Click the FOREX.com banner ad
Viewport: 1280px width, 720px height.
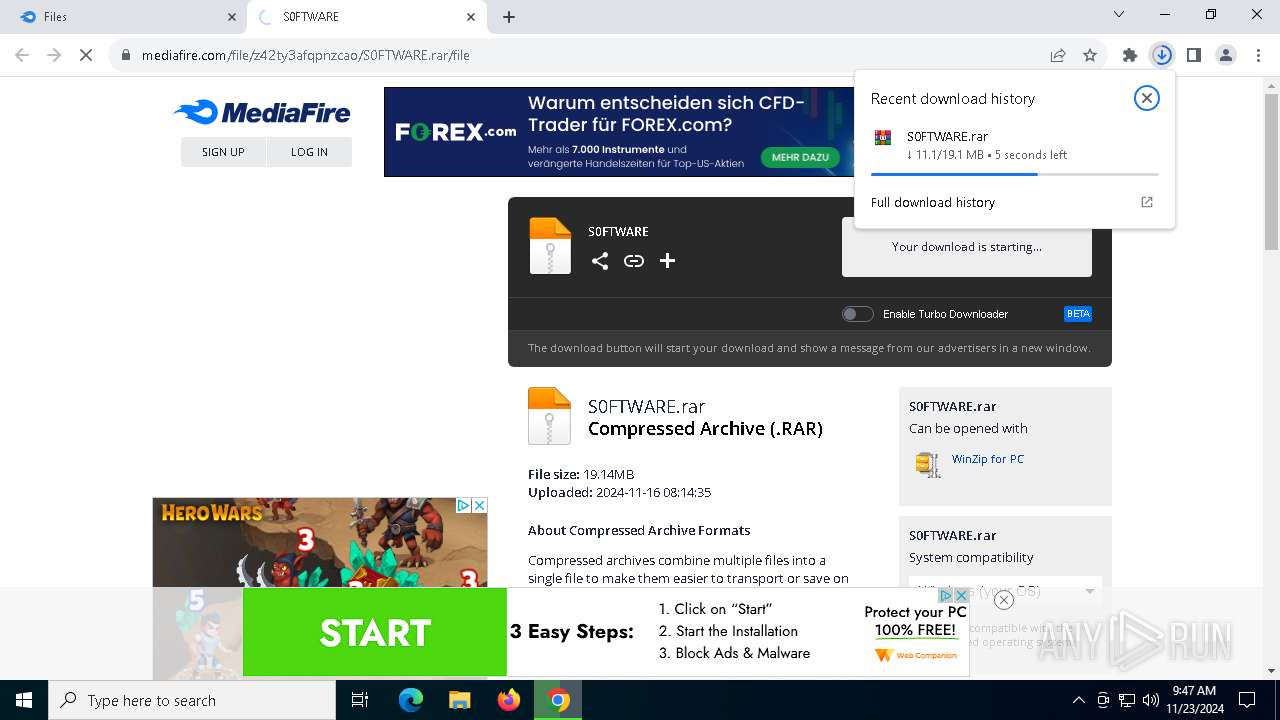click(620, 132)
